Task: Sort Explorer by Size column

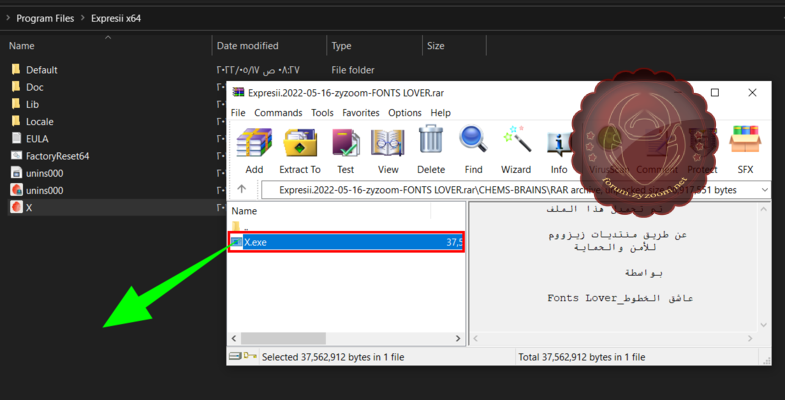Action: [435, 46]
